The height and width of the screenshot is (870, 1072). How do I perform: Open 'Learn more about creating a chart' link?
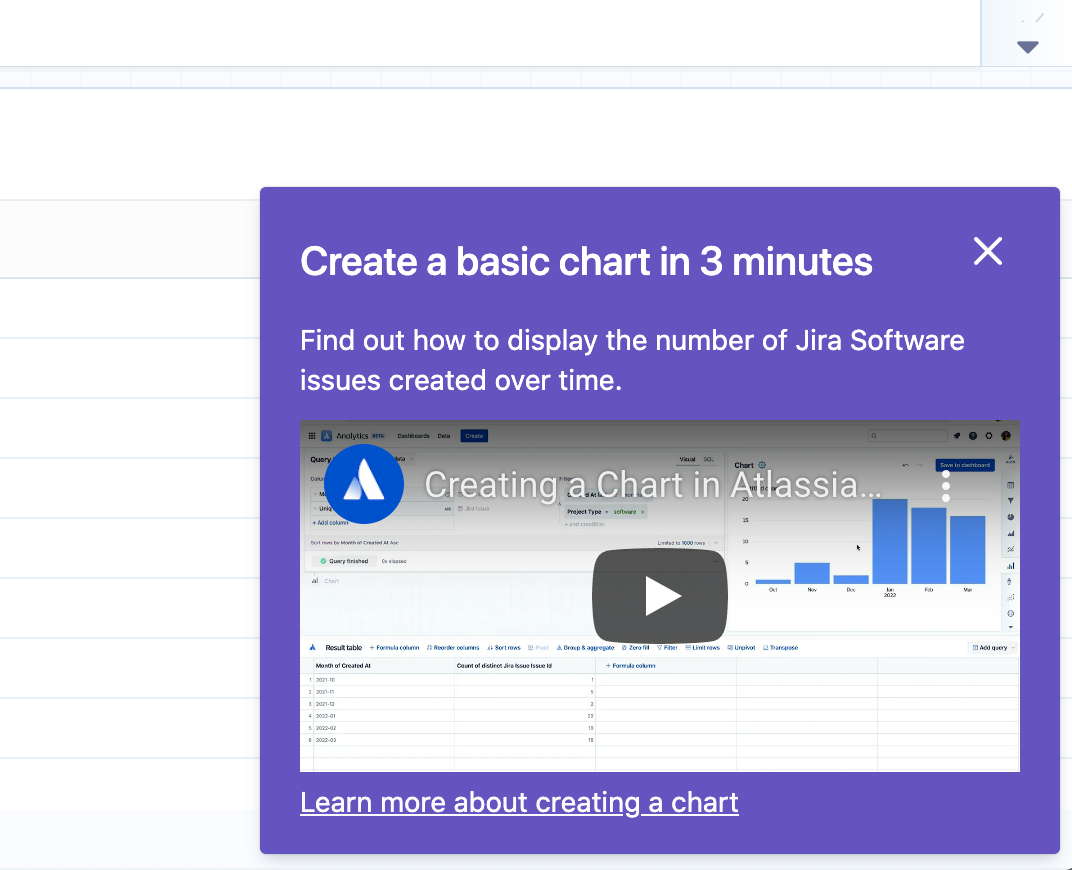click(519, 802)
